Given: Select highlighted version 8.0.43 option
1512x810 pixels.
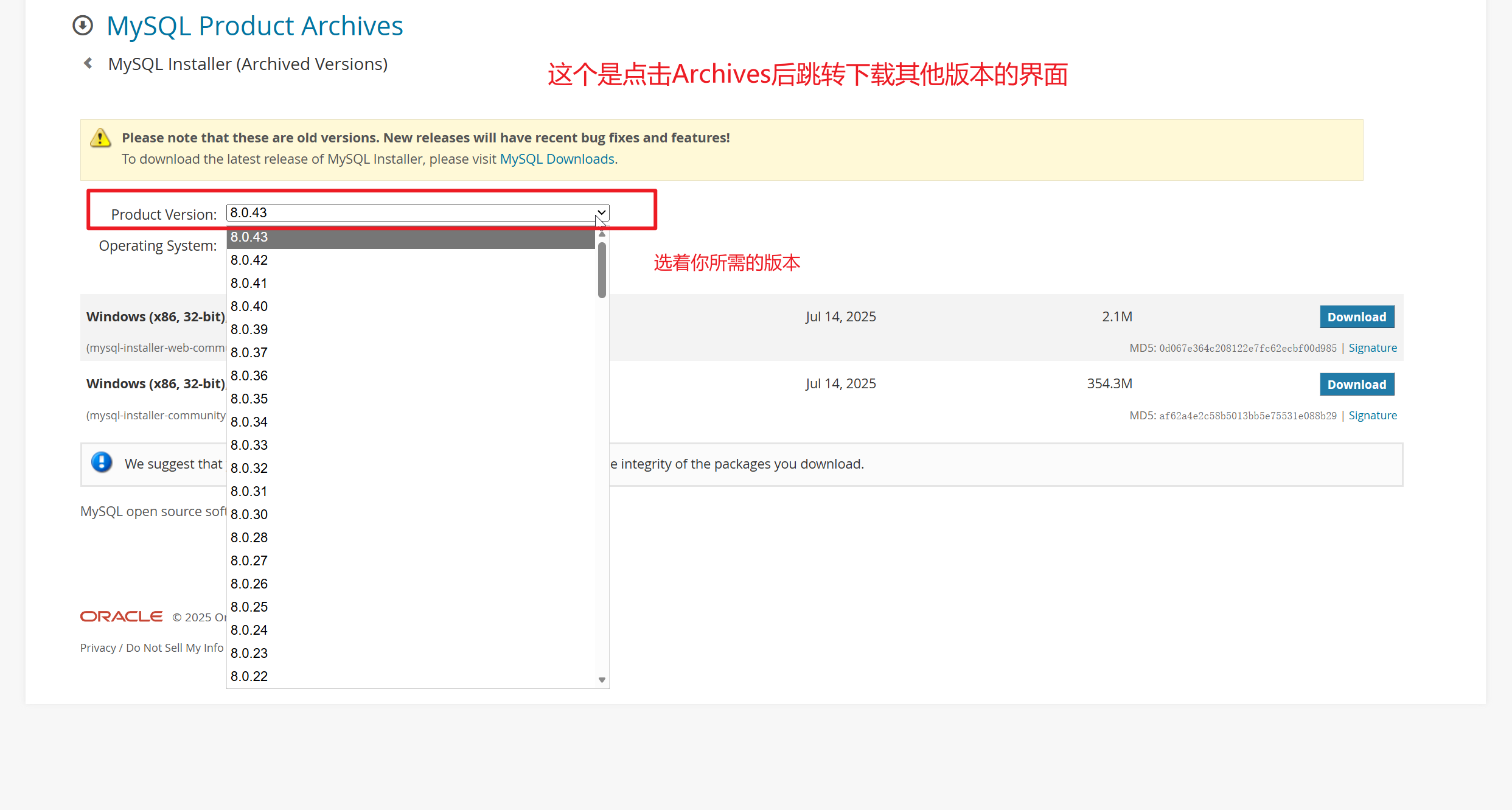Looking at the screenshot, I should coord(249,237).
